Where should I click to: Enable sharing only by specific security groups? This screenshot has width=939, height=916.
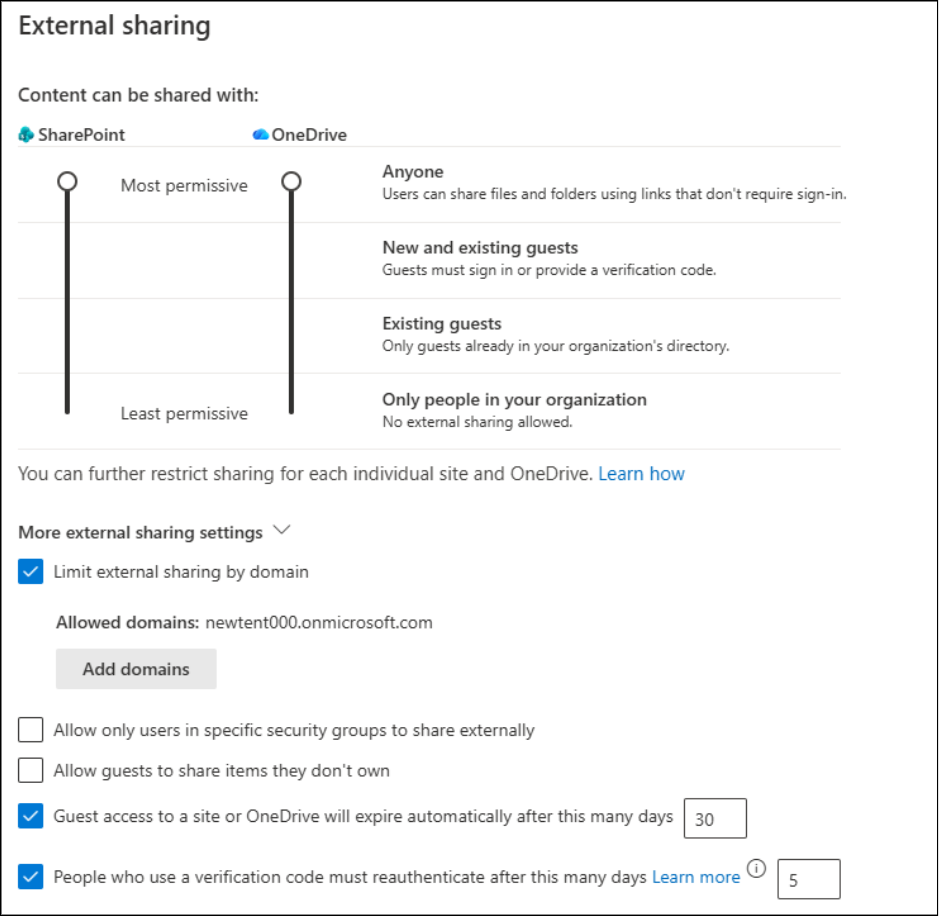pyautogui.click(x=31, y=730)
